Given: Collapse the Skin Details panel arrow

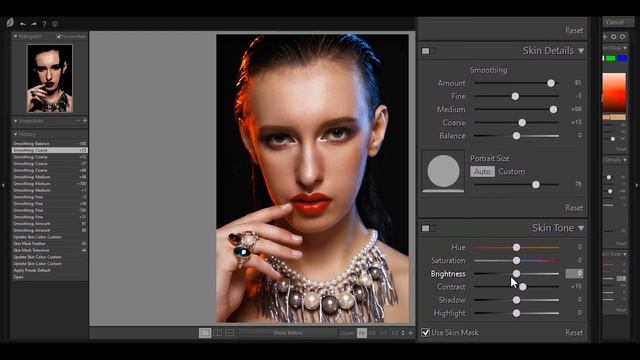Looking at the screenshot, I should pos(581,51).
